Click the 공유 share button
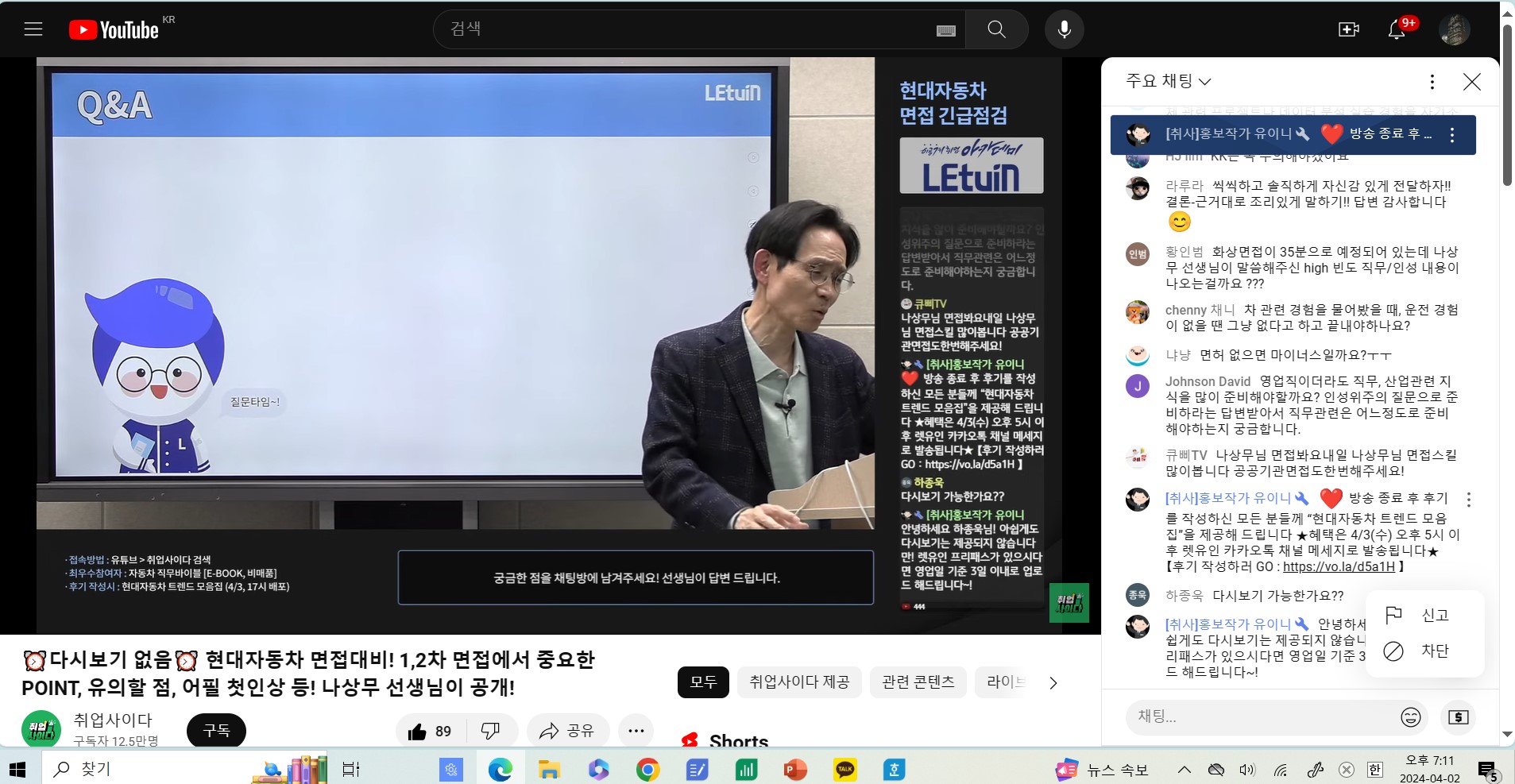 [x=567, y=732]
